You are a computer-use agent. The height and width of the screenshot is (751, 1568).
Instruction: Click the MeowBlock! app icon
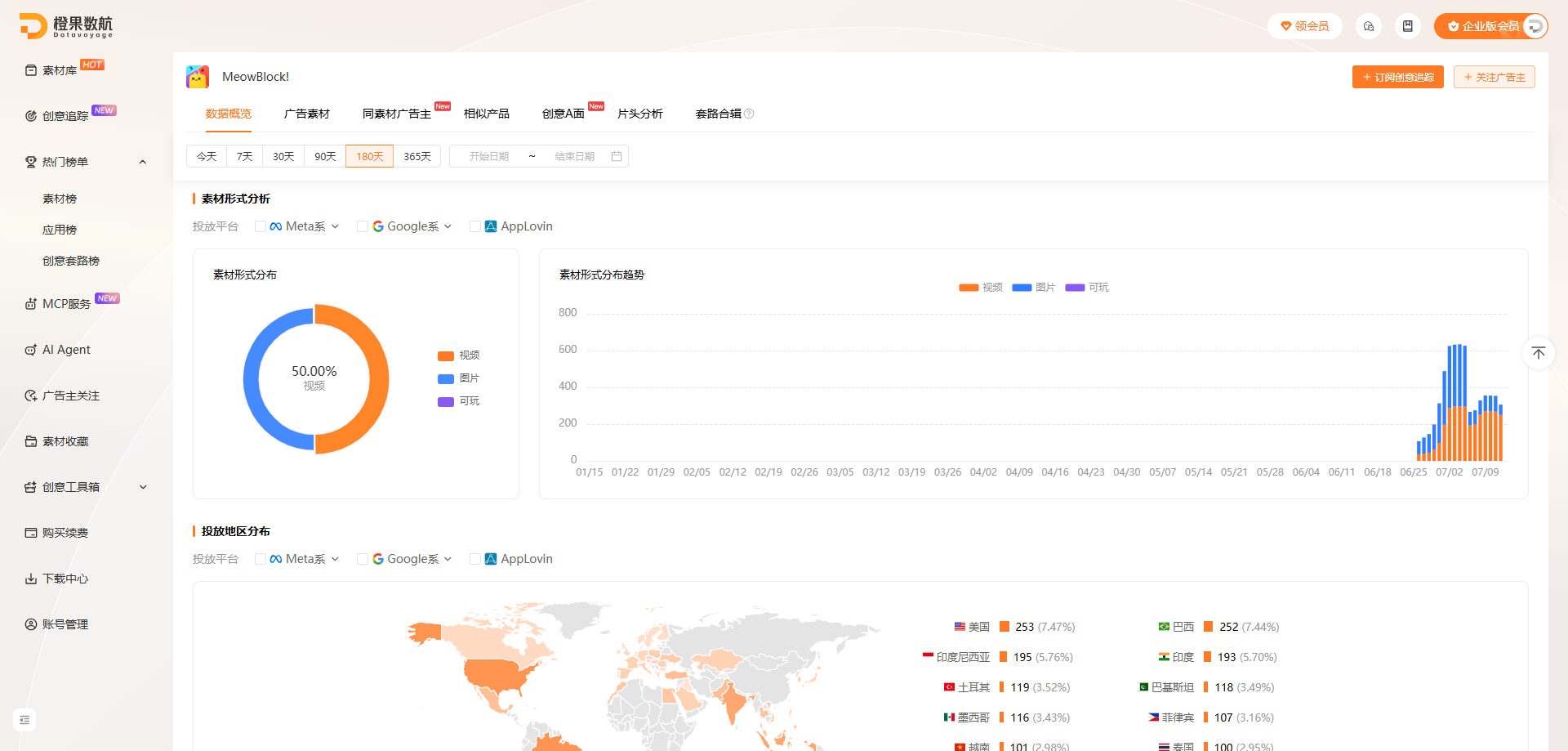coord(198,77)
